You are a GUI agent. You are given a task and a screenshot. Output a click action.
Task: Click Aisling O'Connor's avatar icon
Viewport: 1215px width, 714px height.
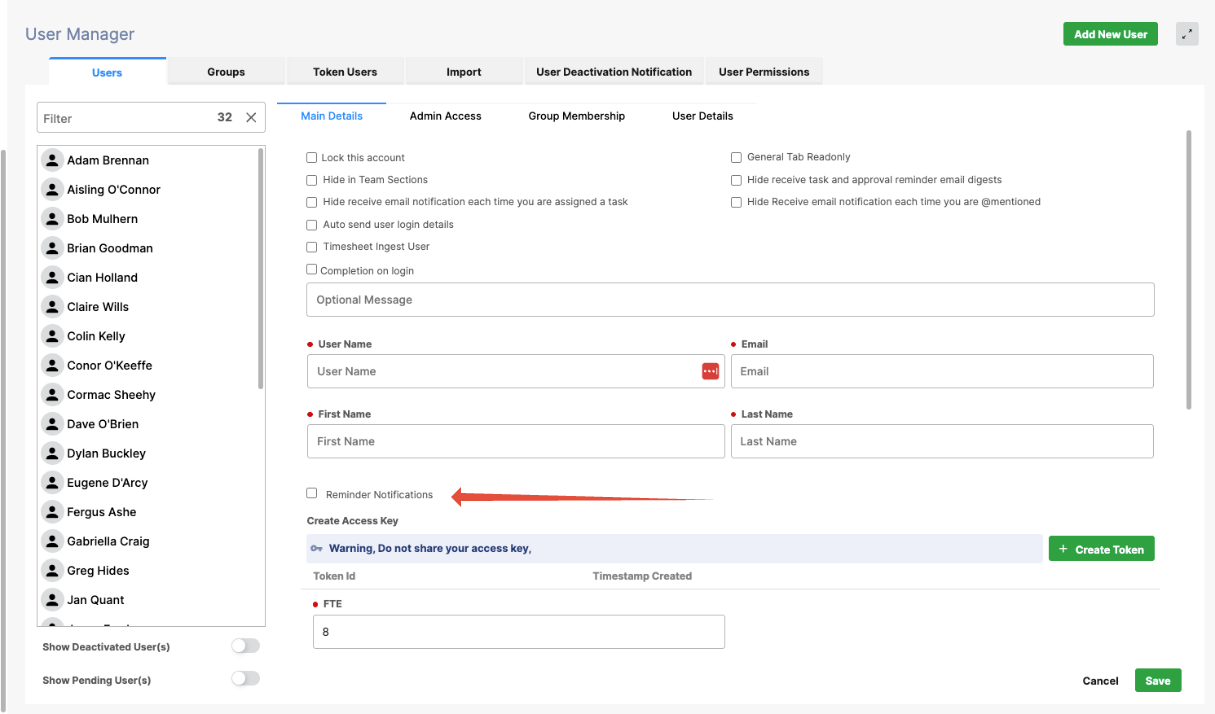(53, 189)
